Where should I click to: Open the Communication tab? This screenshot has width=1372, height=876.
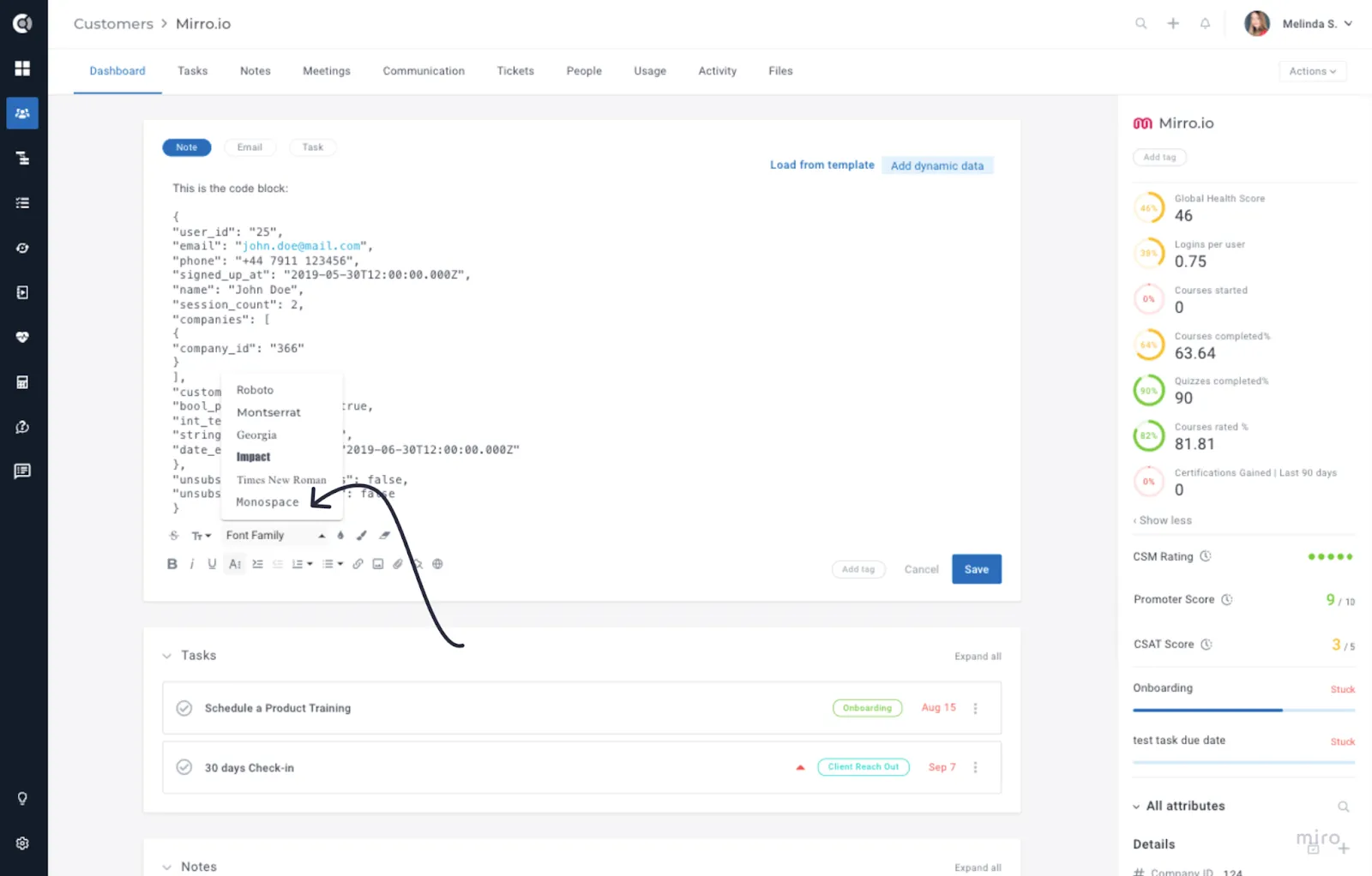tap(424, 71)
